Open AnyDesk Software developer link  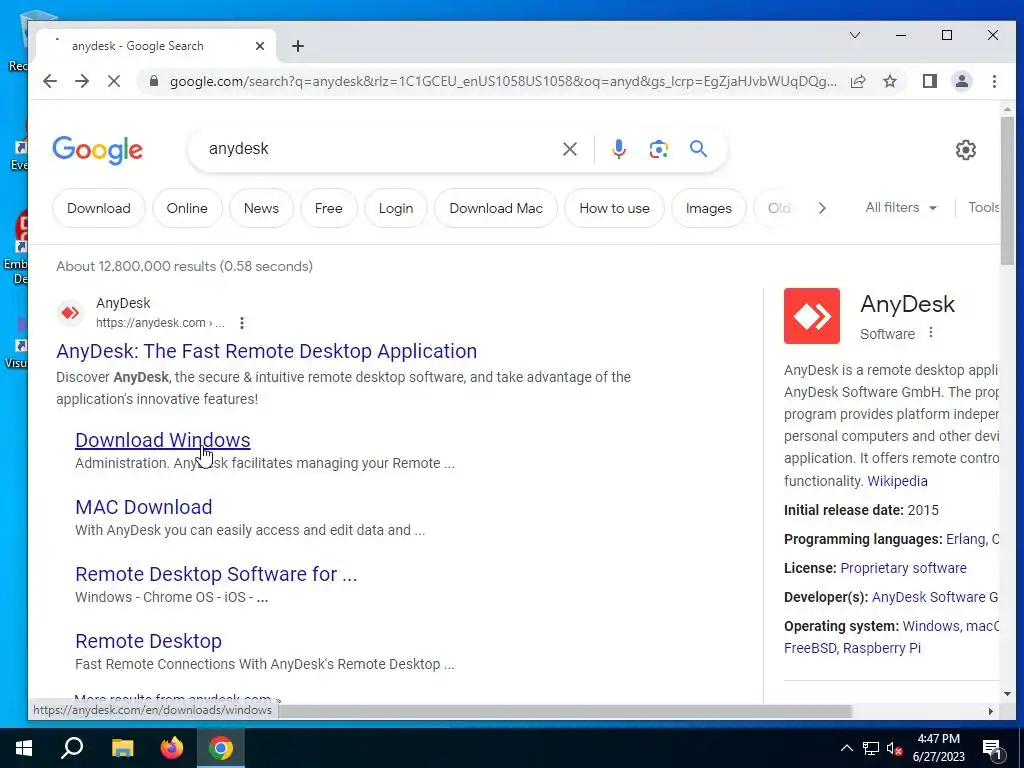(x=935, y=597)
